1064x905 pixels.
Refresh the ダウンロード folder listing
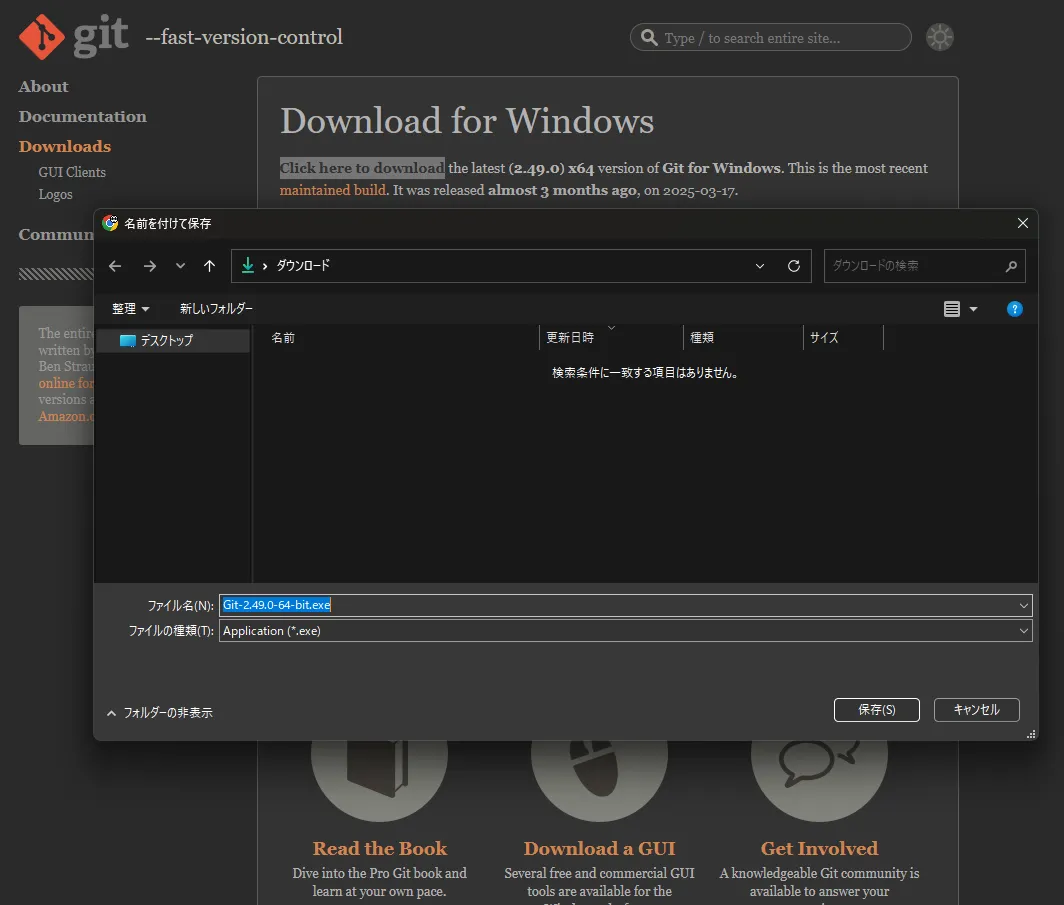[793, 266]
